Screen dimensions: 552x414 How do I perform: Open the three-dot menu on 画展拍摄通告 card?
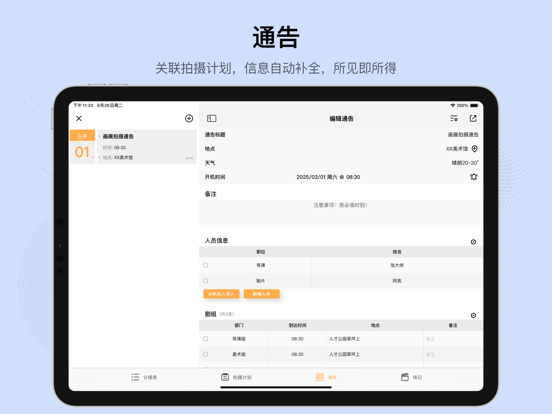pos(189,158)
